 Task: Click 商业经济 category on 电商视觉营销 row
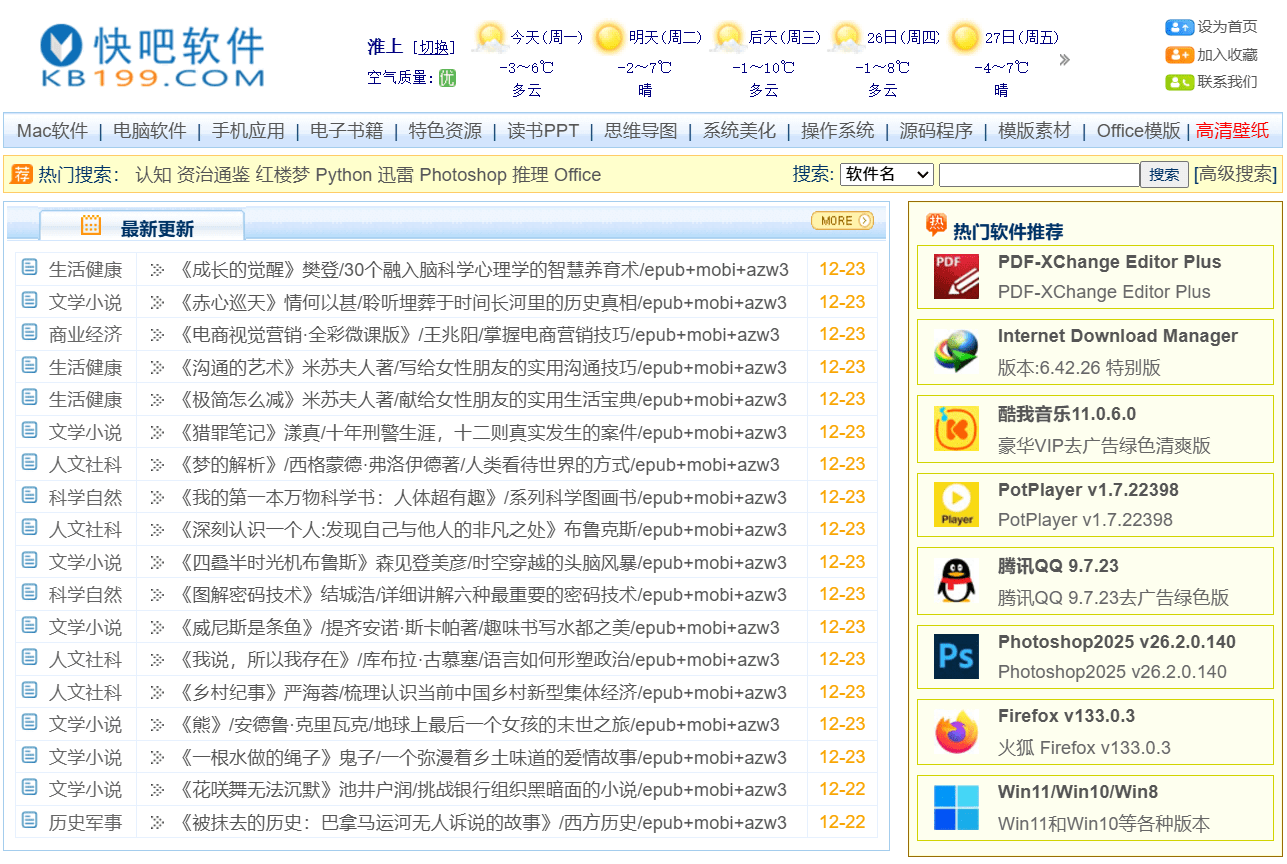point(85,334)
